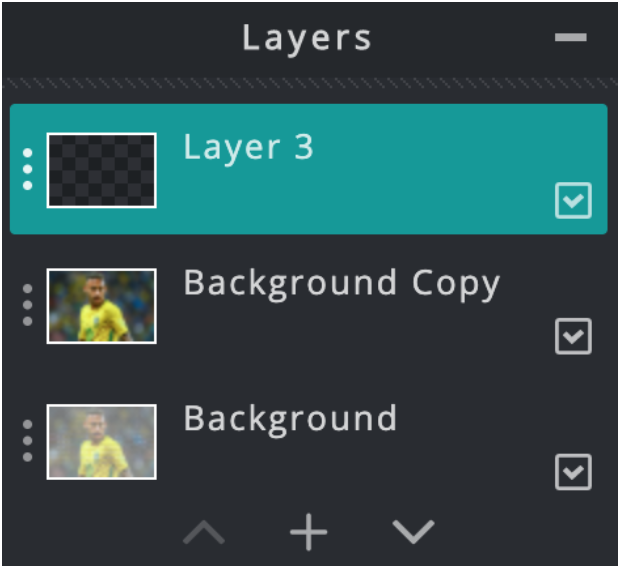Open options menu dots for Layer 3

pos(27,169)
